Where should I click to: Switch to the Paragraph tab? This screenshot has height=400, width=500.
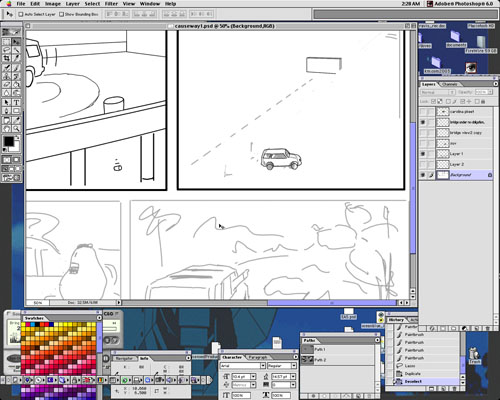[257, 357]
